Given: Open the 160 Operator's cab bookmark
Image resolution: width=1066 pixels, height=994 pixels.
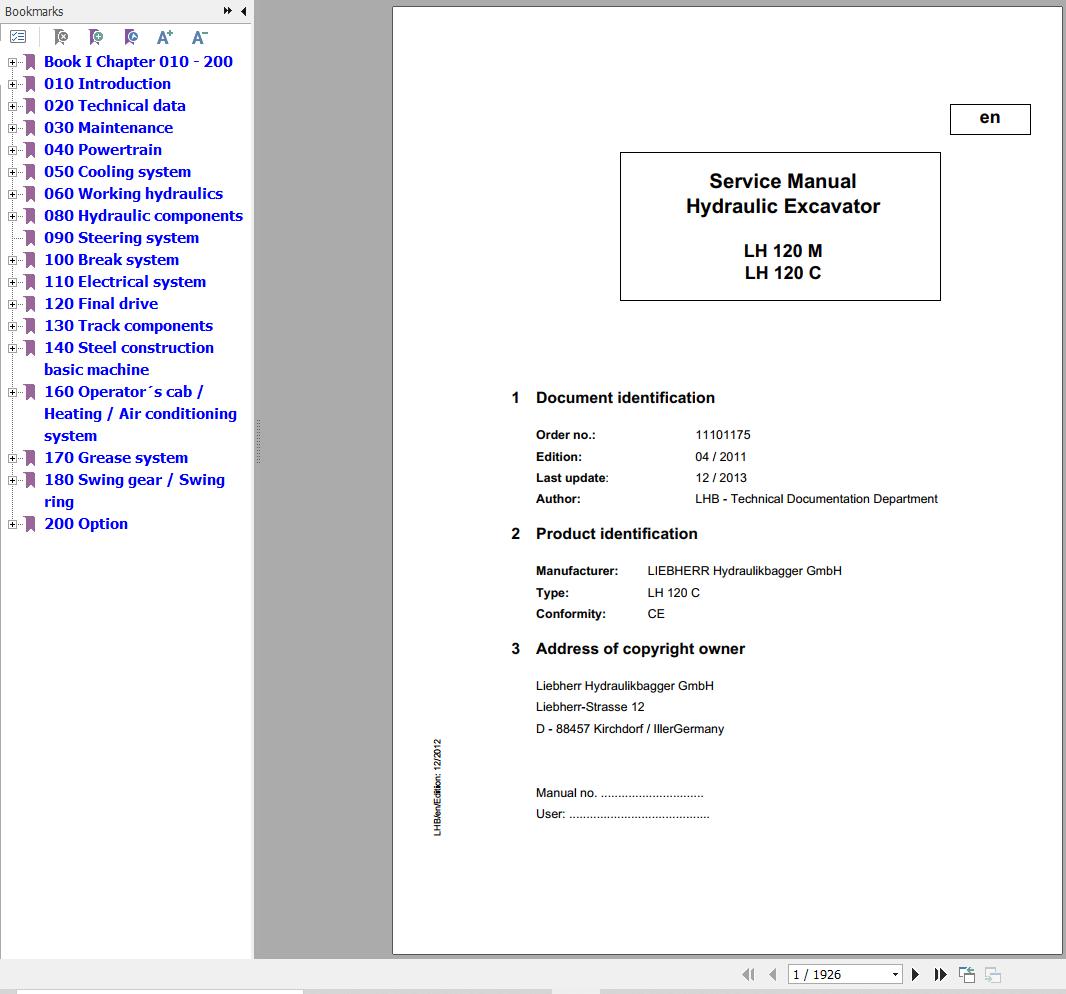Looking at the screenshot, I should (x=140, y=413).
